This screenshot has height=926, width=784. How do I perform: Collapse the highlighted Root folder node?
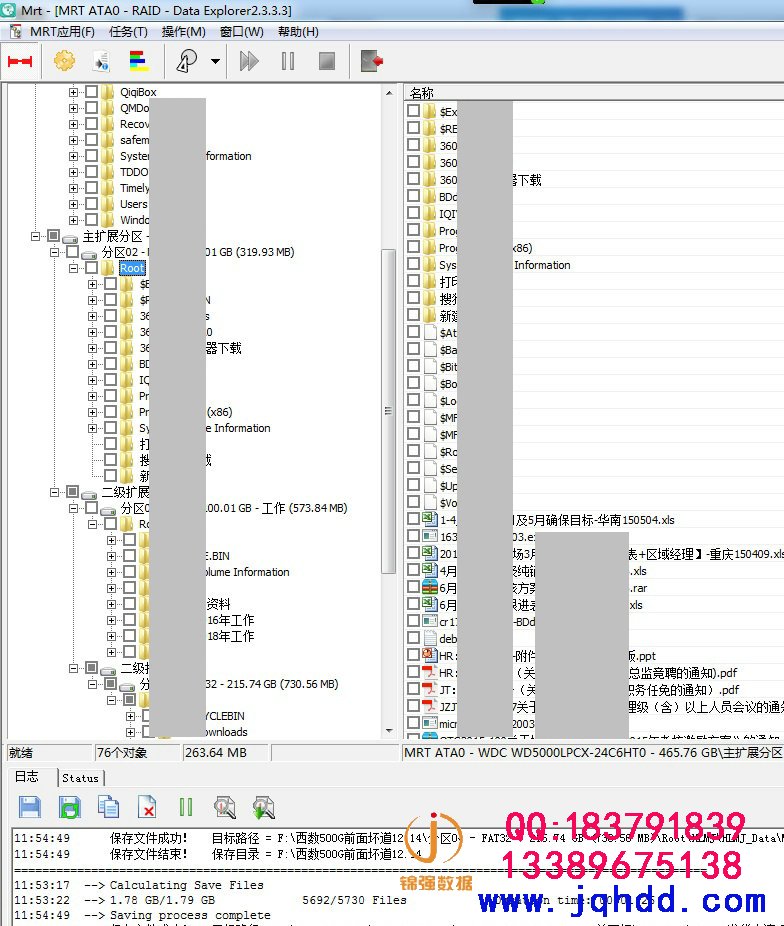[73, 268]
